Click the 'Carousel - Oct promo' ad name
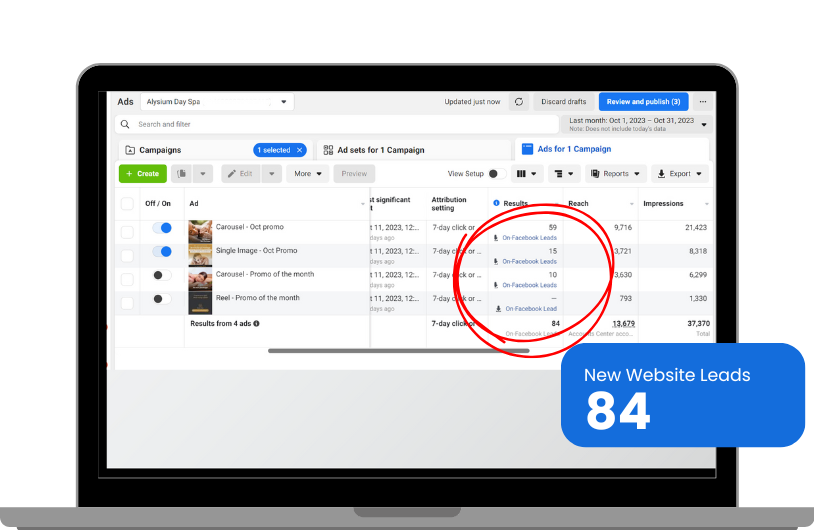Image resolution: width=814 pixels, height=530 pixels. click(x=250, y=227)
